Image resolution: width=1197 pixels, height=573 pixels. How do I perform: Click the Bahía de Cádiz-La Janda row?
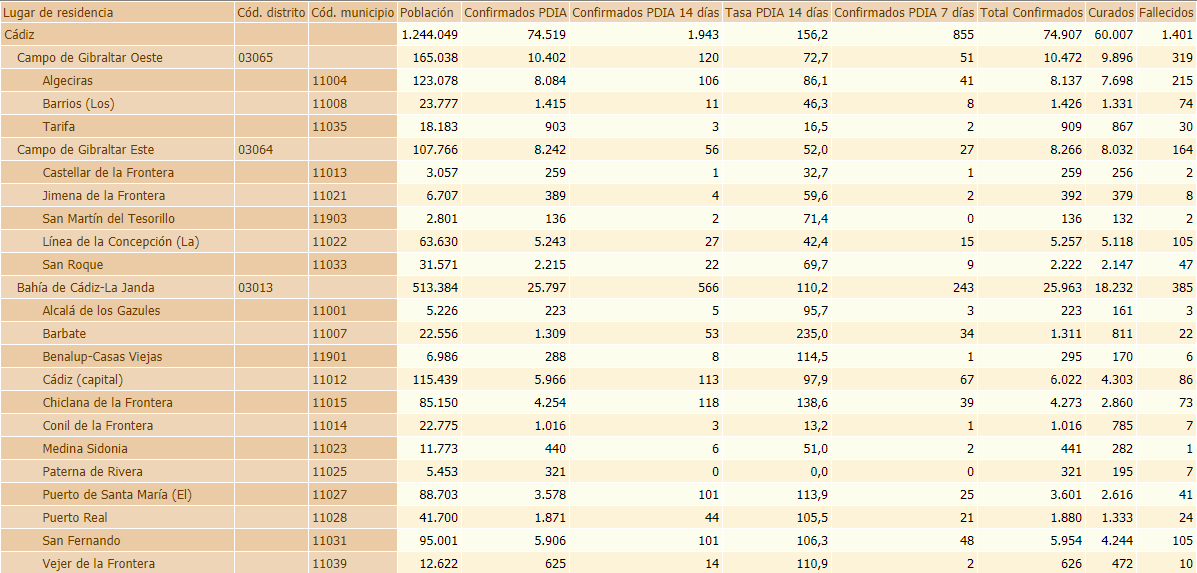click(85, 288)
